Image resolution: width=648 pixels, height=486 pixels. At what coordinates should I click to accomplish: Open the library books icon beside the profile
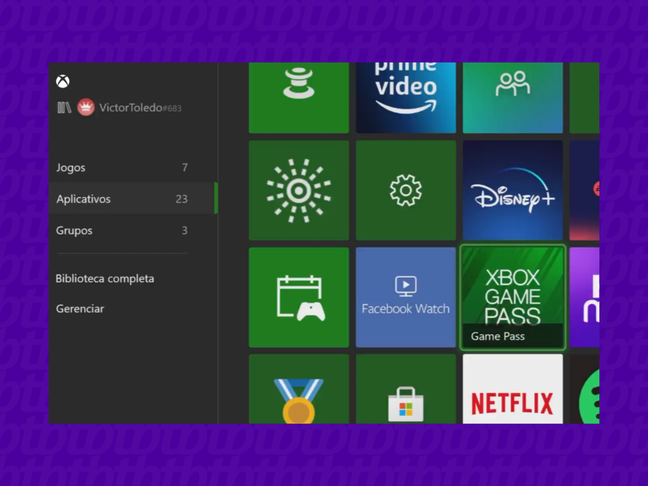(64, 108)
